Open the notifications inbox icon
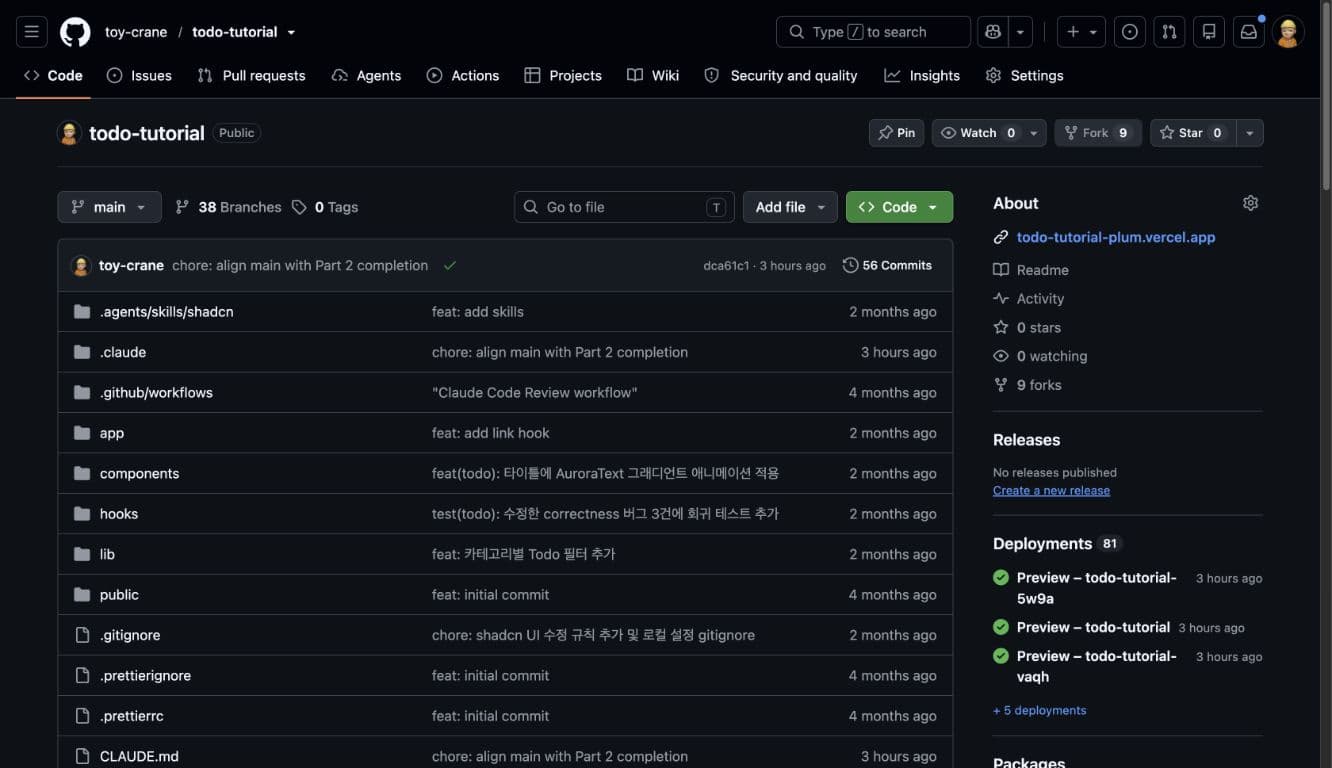Viewport: 1332px width, 768px height. pyautogui.click(x=1249, y=32)
